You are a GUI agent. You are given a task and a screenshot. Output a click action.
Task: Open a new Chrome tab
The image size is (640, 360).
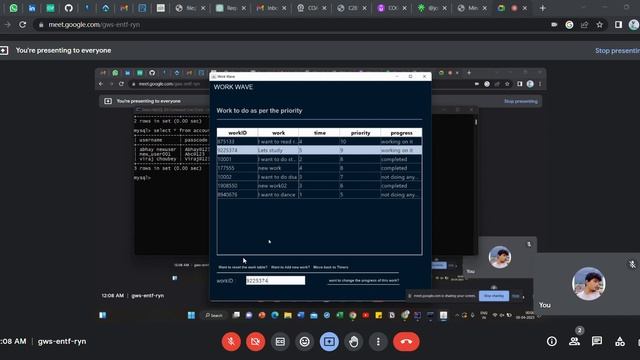(542, 8)
